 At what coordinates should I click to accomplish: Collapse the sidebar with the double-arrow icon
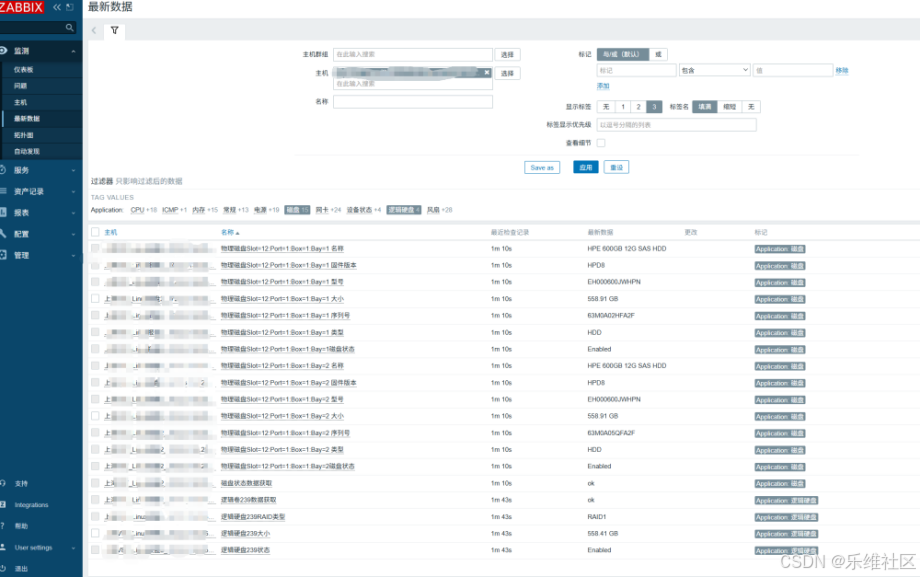point(57,7)
